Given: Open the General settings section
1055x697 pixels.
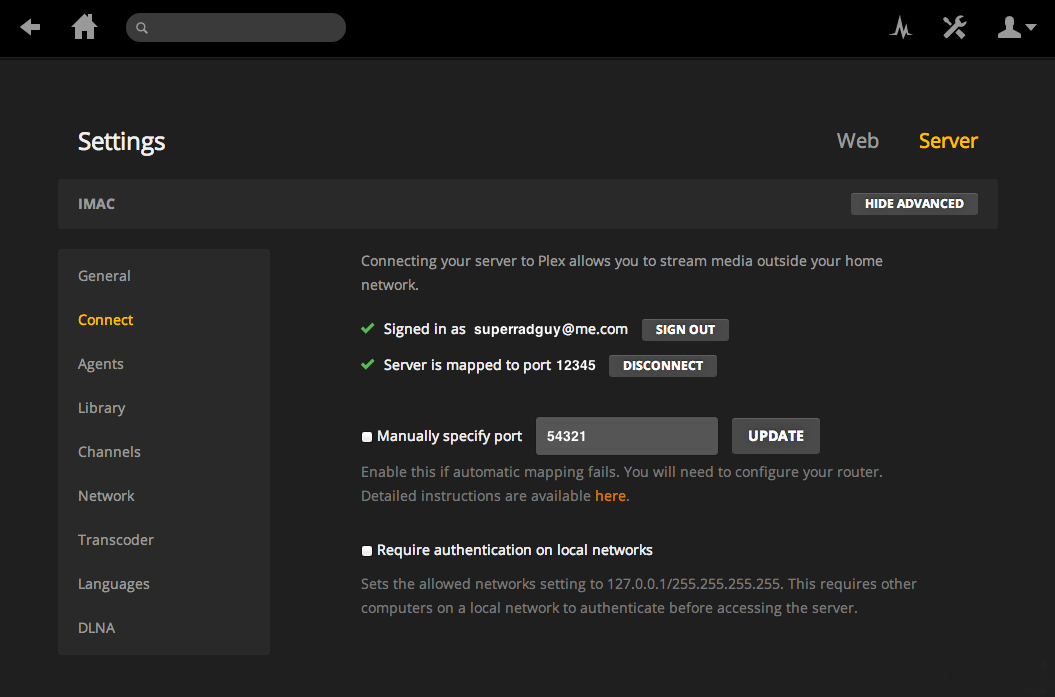Looking at the screenshot, I should point(104,276).
